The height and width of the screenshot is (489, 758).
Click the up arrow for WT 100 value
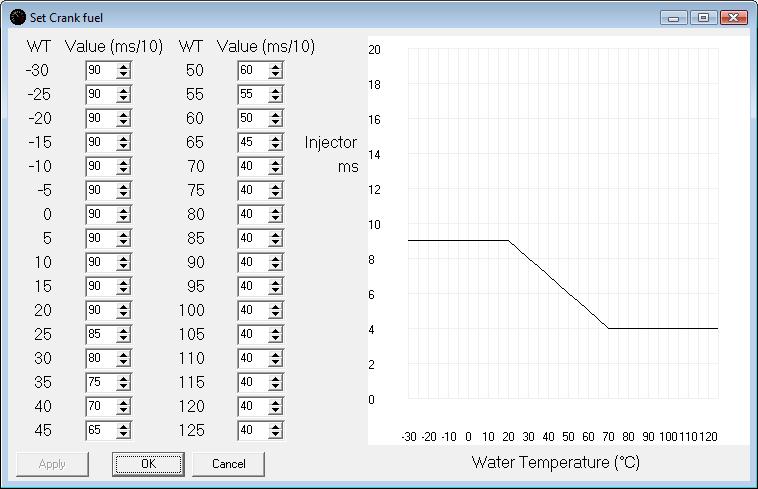[x=275, y=306]
